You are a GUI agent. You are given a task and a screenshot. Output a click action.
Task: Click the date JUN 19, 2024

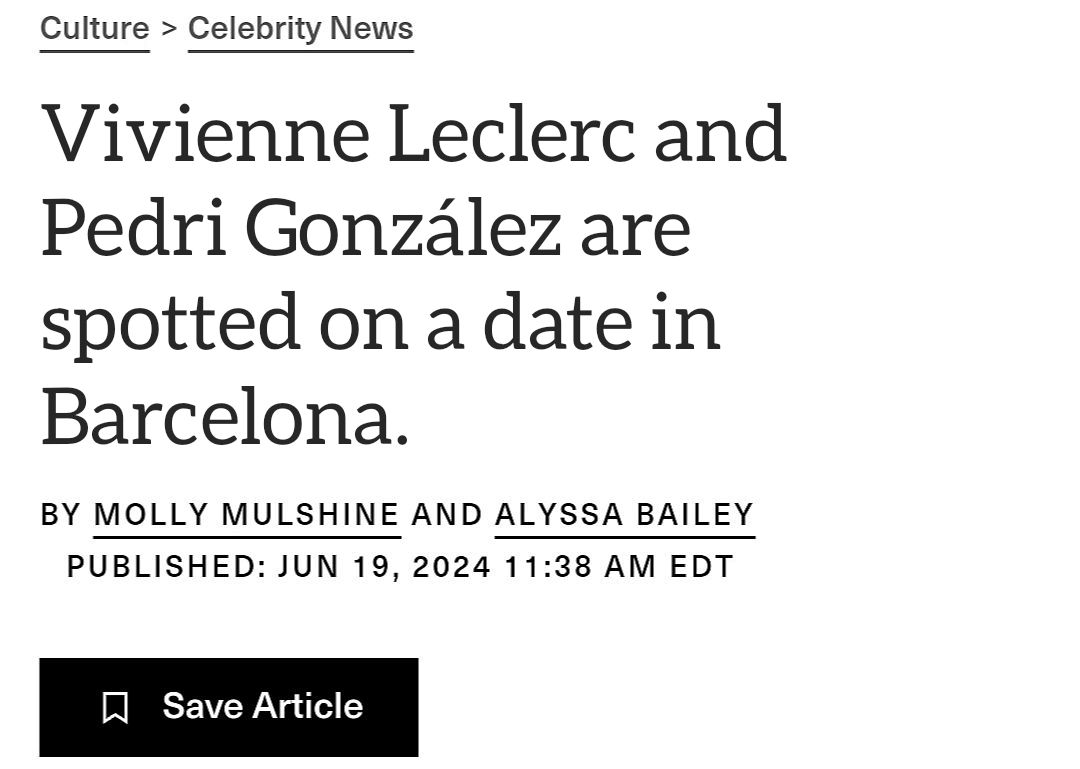click(x=384, y=566)
